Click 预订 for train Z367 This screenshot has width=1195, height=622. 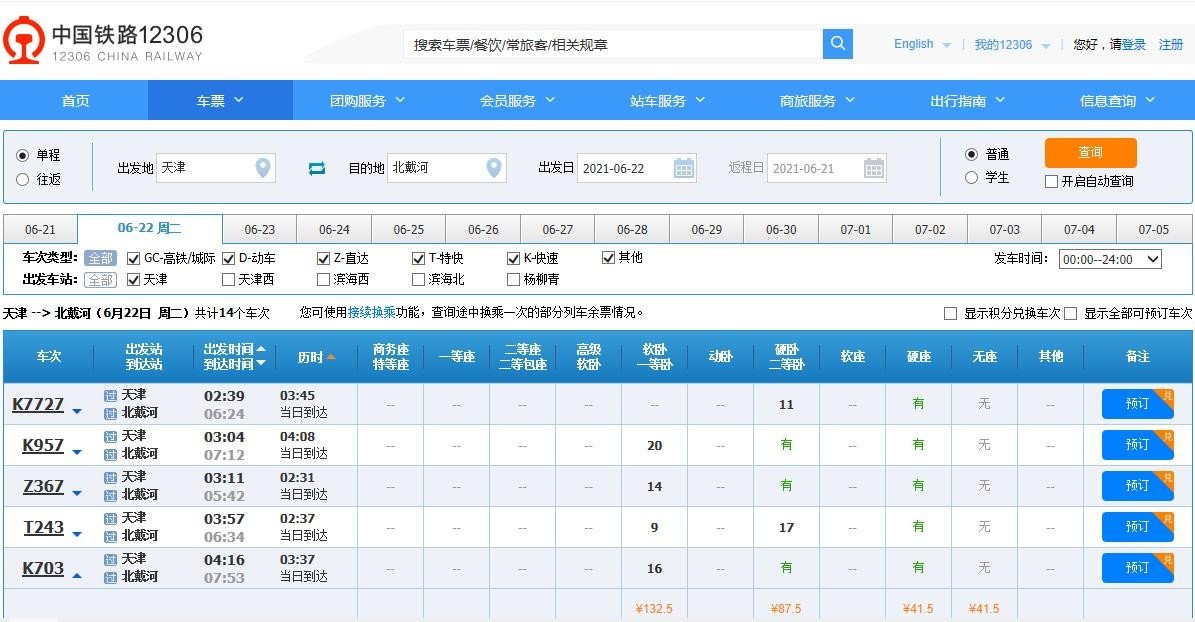pos(1137,486)
